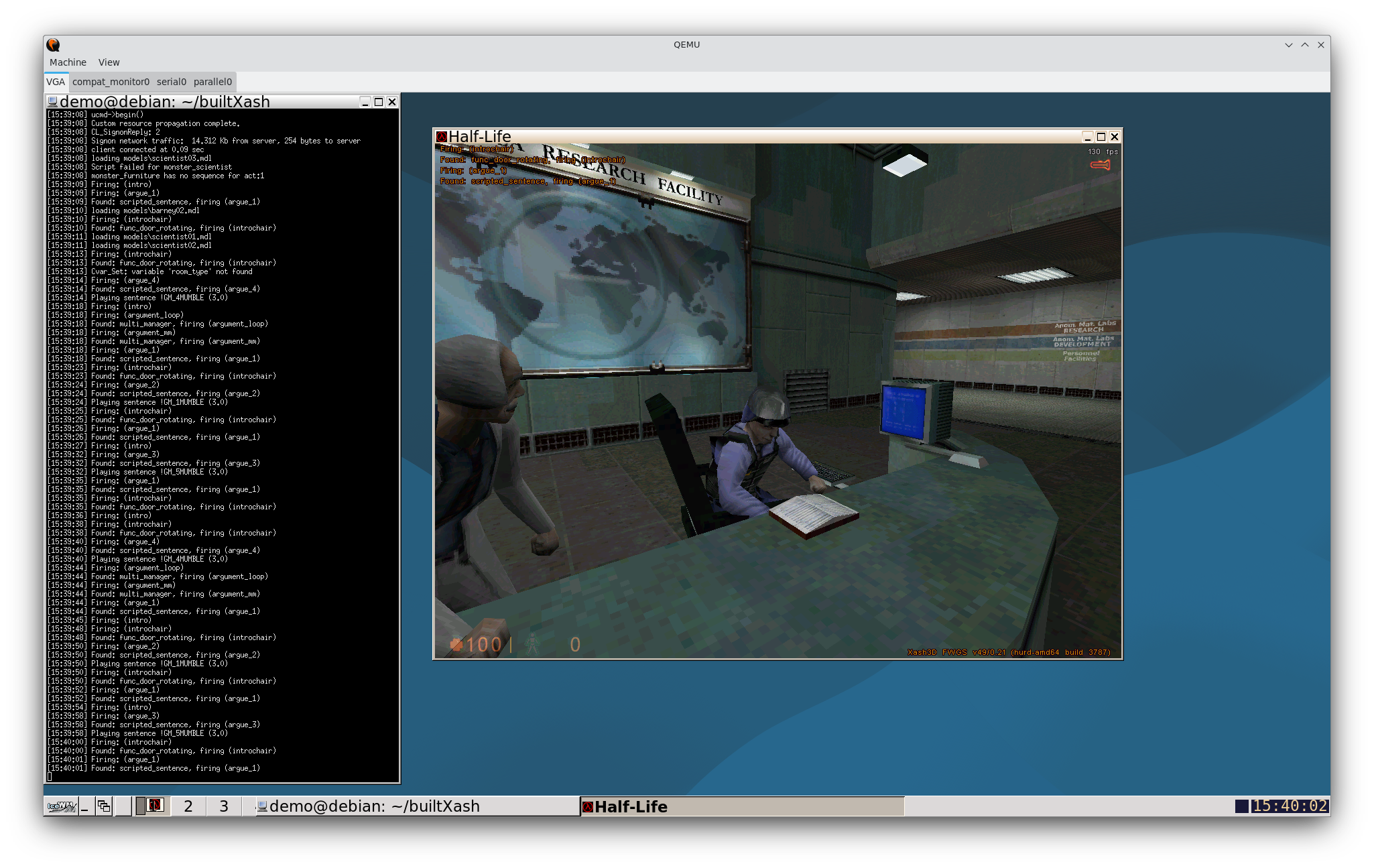Click terminal line 'Signon network traffic: 14.312 Kb'
The image size is (1374, 868).
226,141
